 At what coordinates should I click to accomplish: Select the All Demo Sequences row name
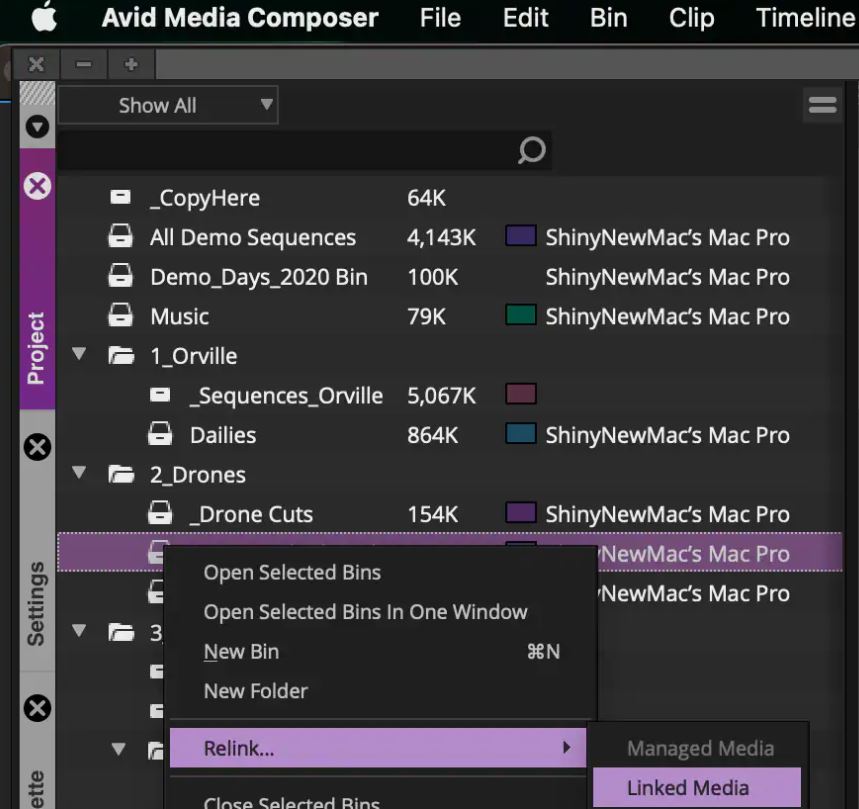point(253,238)
